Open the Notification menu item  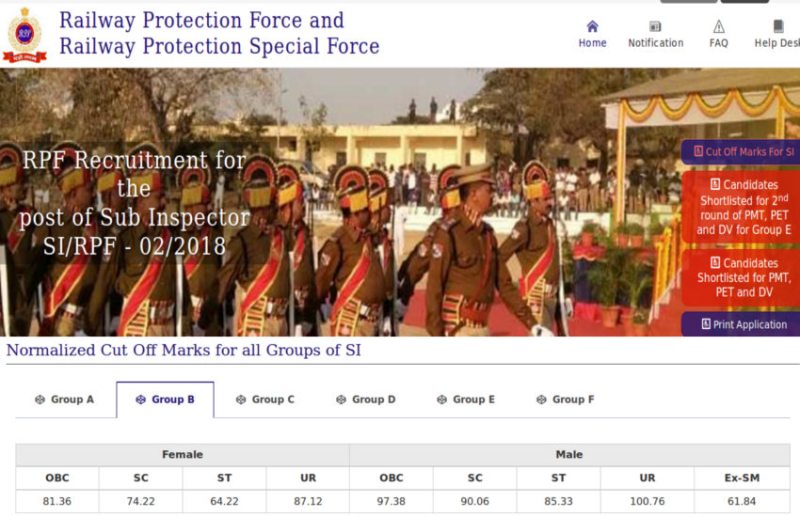(656, 34)
